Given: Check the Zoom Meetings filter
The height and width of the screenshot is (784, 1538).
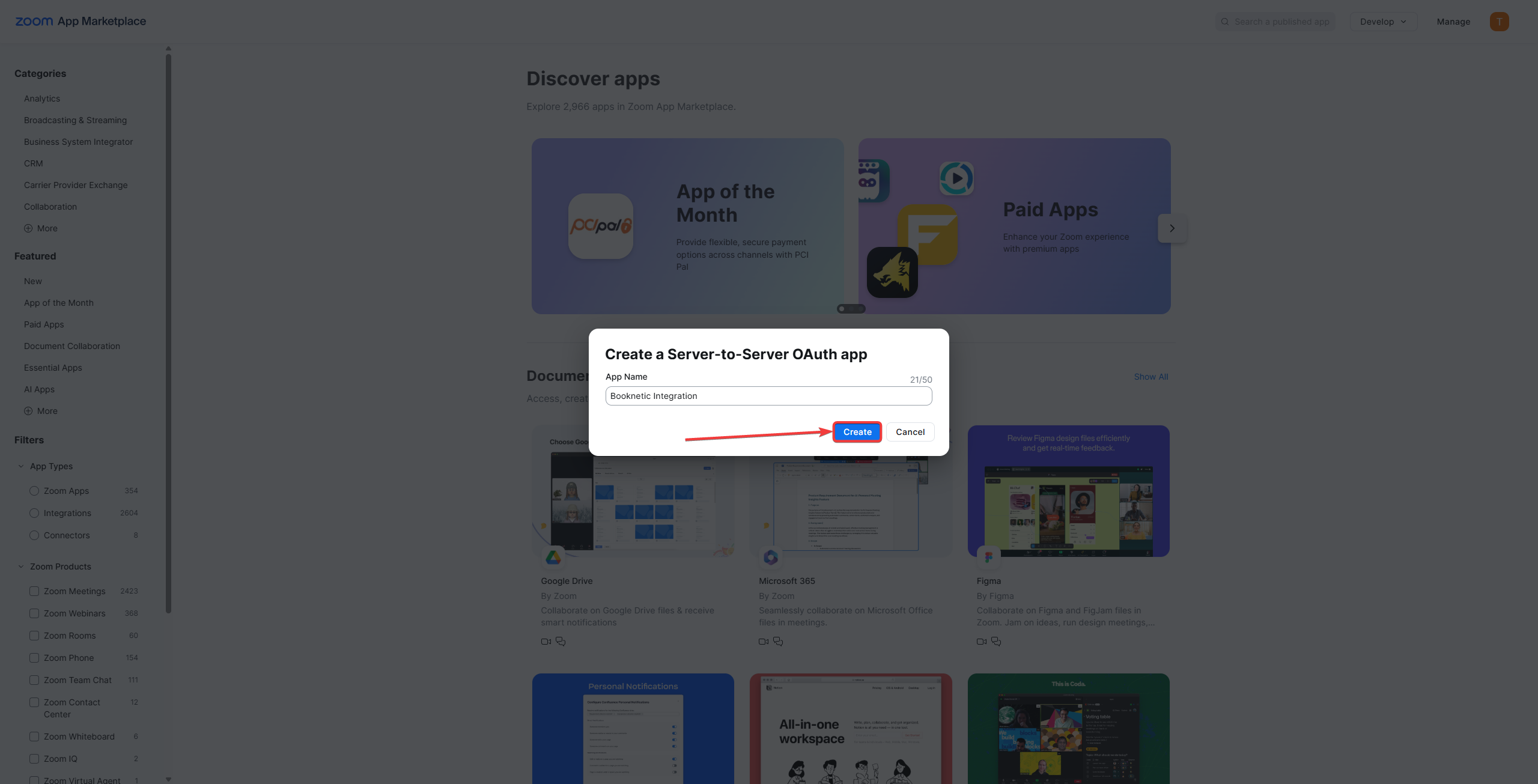Looking at the screenshot, I should point(34,591).
